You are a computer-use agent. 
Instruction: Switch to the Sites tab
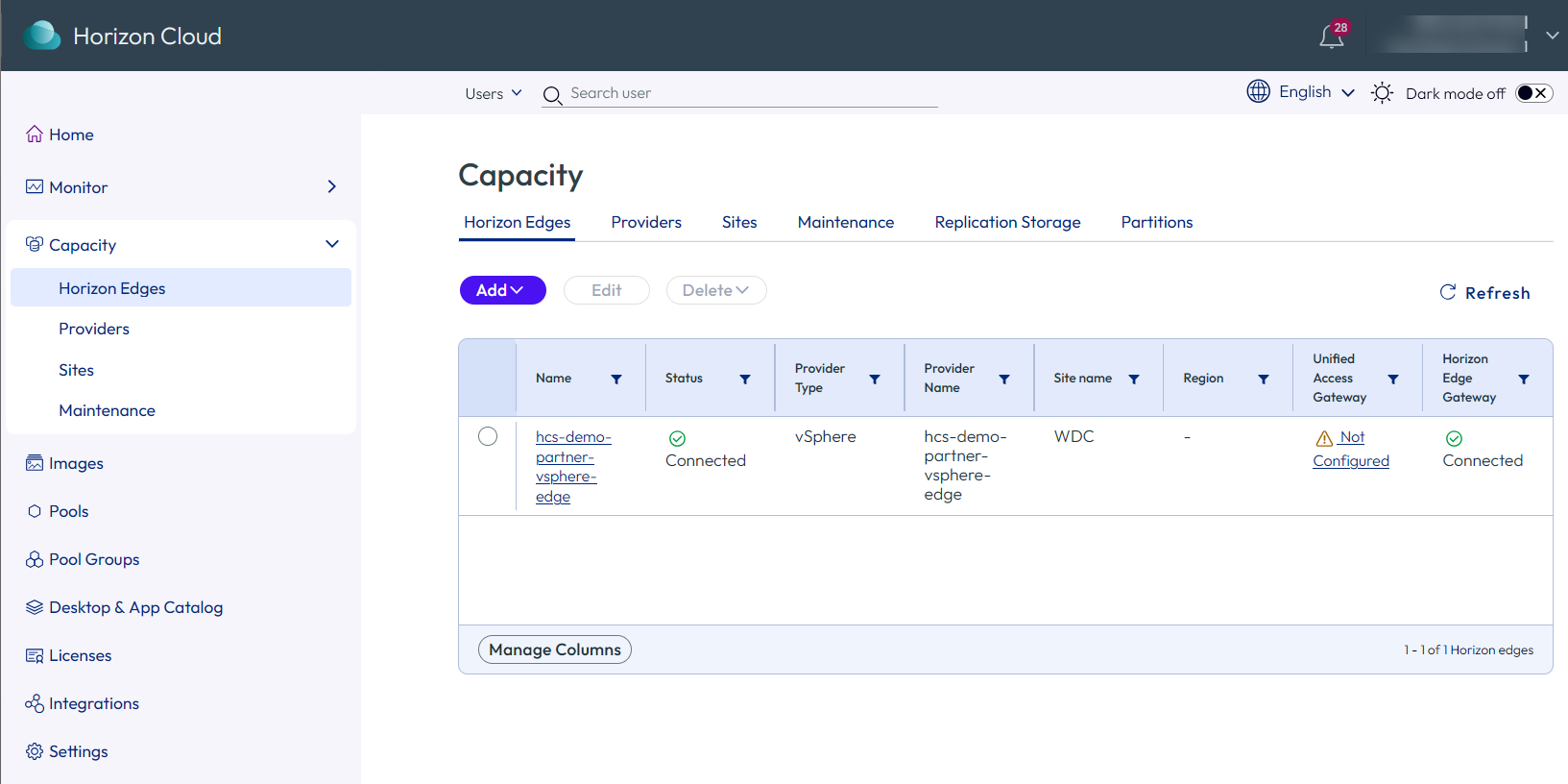pos(739,222)
